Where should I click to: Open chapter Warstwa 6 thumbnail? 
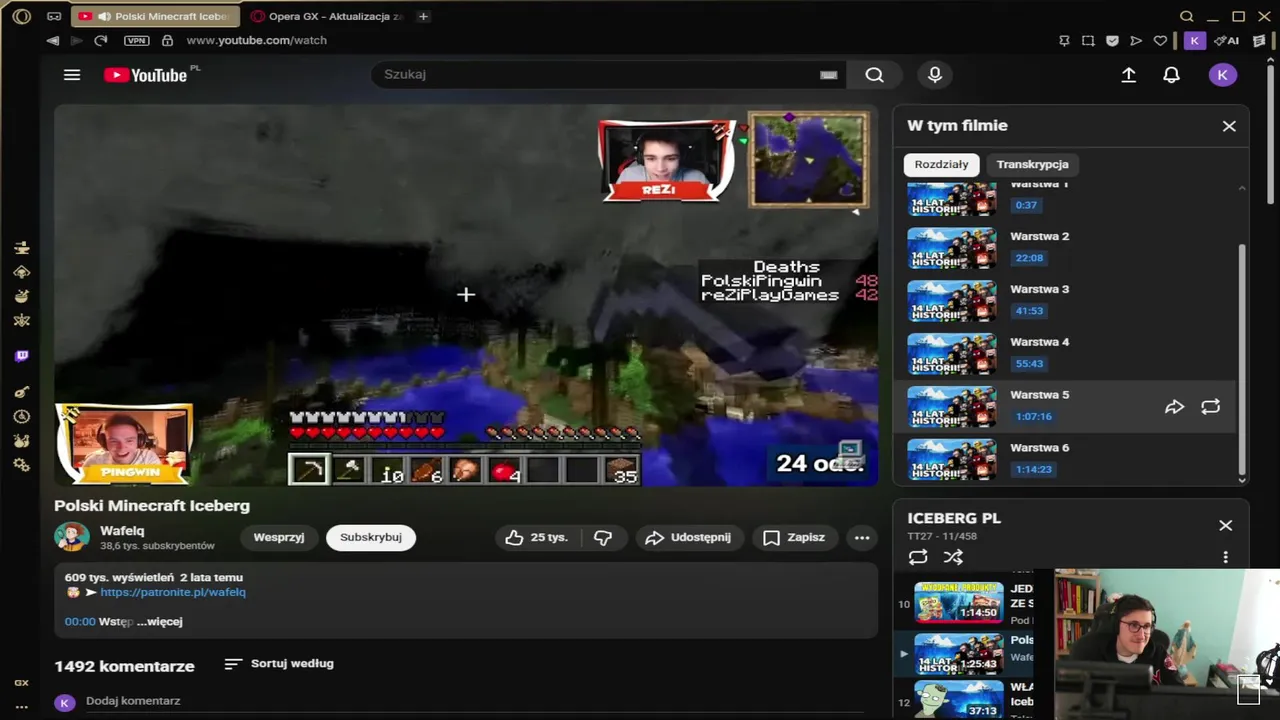tap(952, 460)
